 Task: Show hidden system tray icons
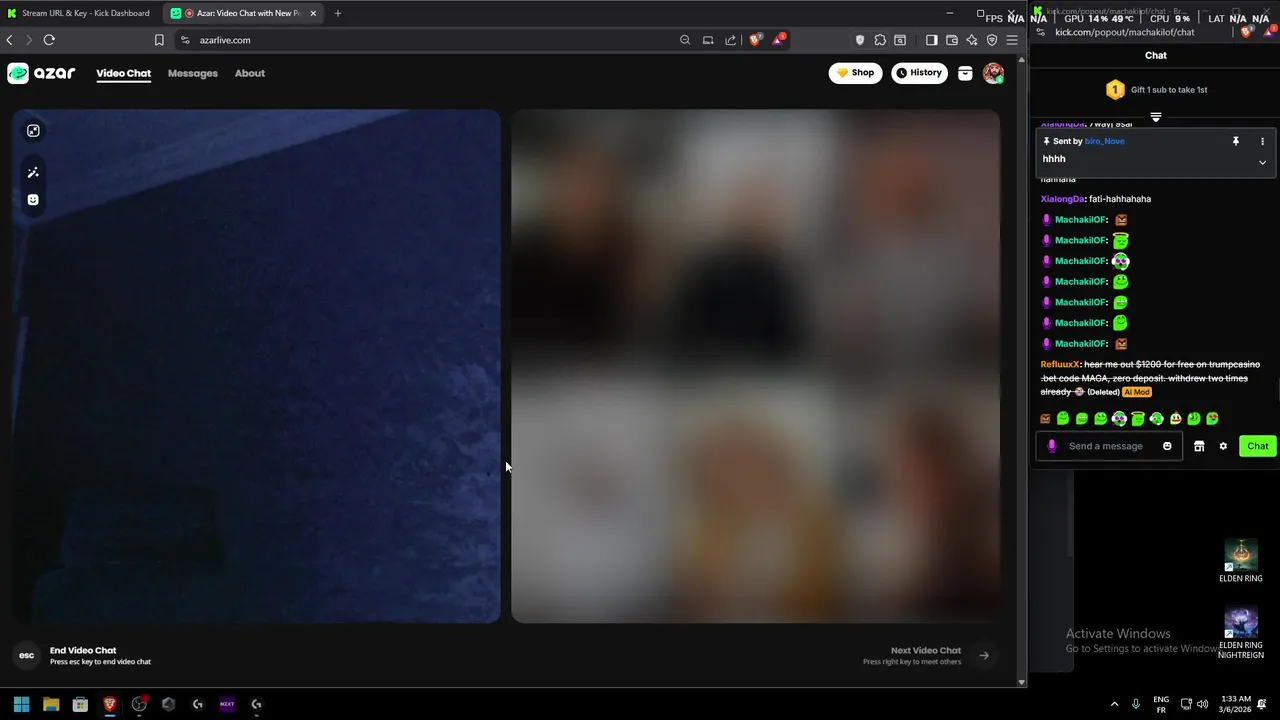click(x=1114, y=704)
